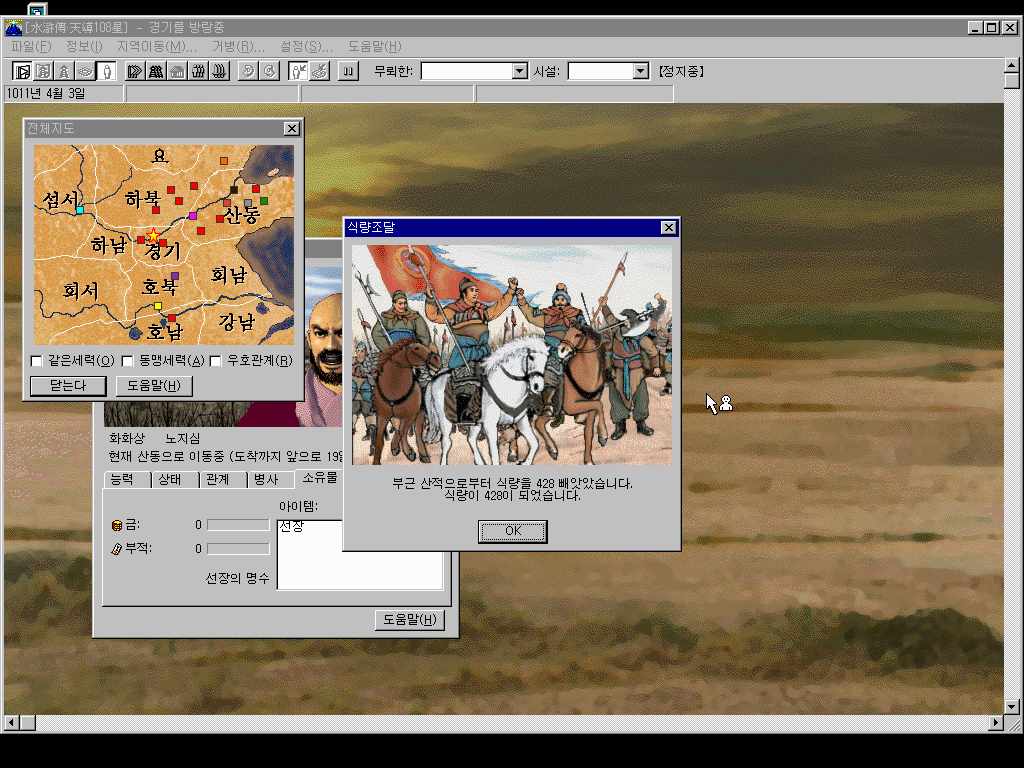Viewport: 1024px width, 768px height.
Task: Click the person with arrow toolbar icon
Action: coord(298,71)
